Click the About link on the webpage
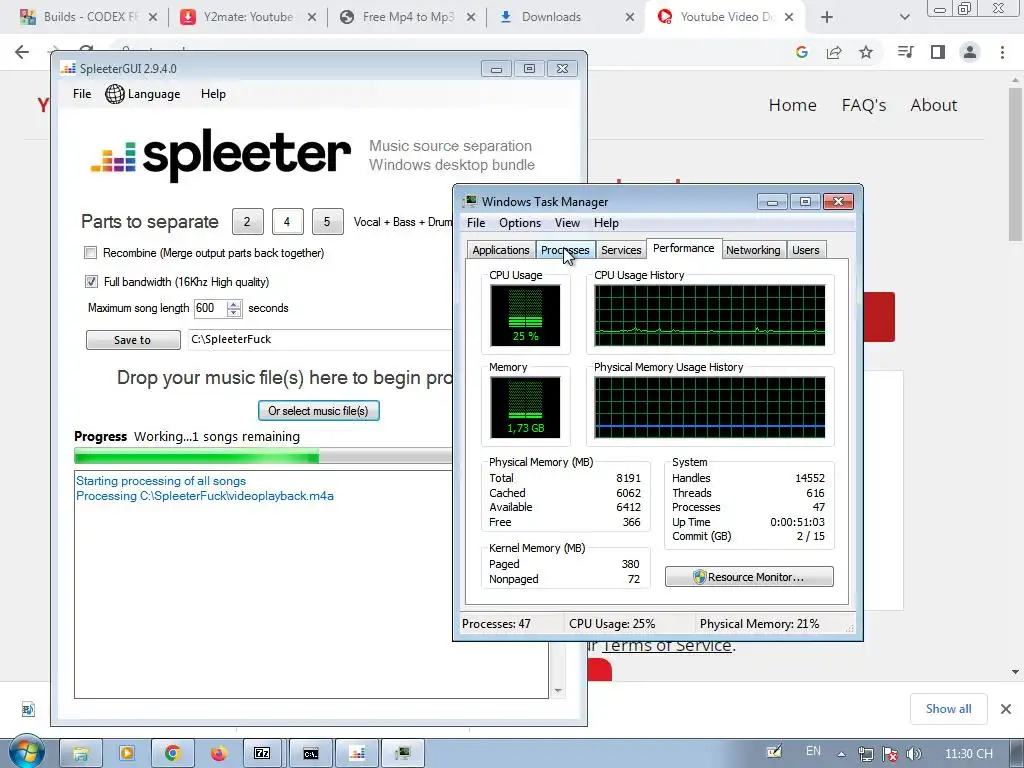This screenshot has width=1024, height=768. 933,105
